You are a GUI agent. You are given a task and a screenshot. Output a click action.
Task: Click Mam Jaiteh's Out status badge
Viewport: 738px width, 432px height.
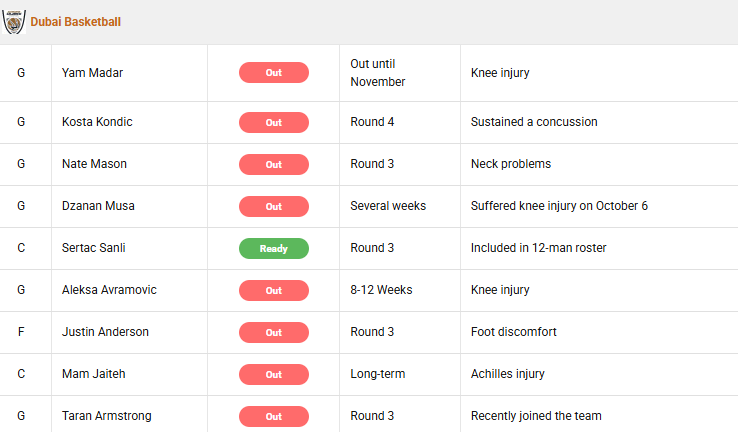273,374
